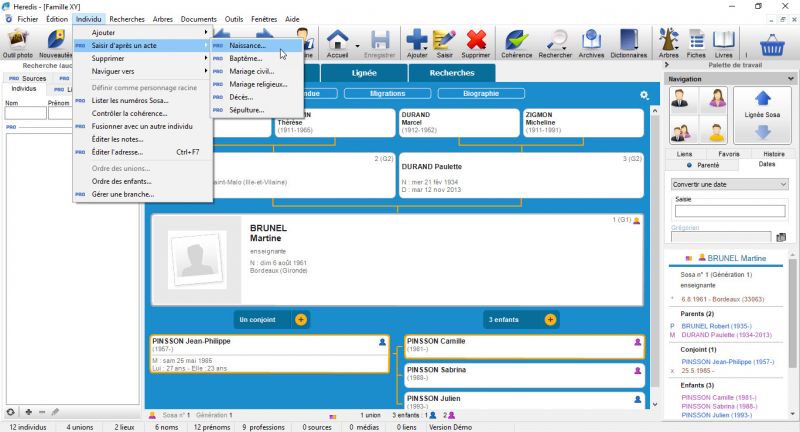This screenshot has width=800, height=432.
Task: Click the calendar icon next to Grégorien
Action: (x=781, y=237)
